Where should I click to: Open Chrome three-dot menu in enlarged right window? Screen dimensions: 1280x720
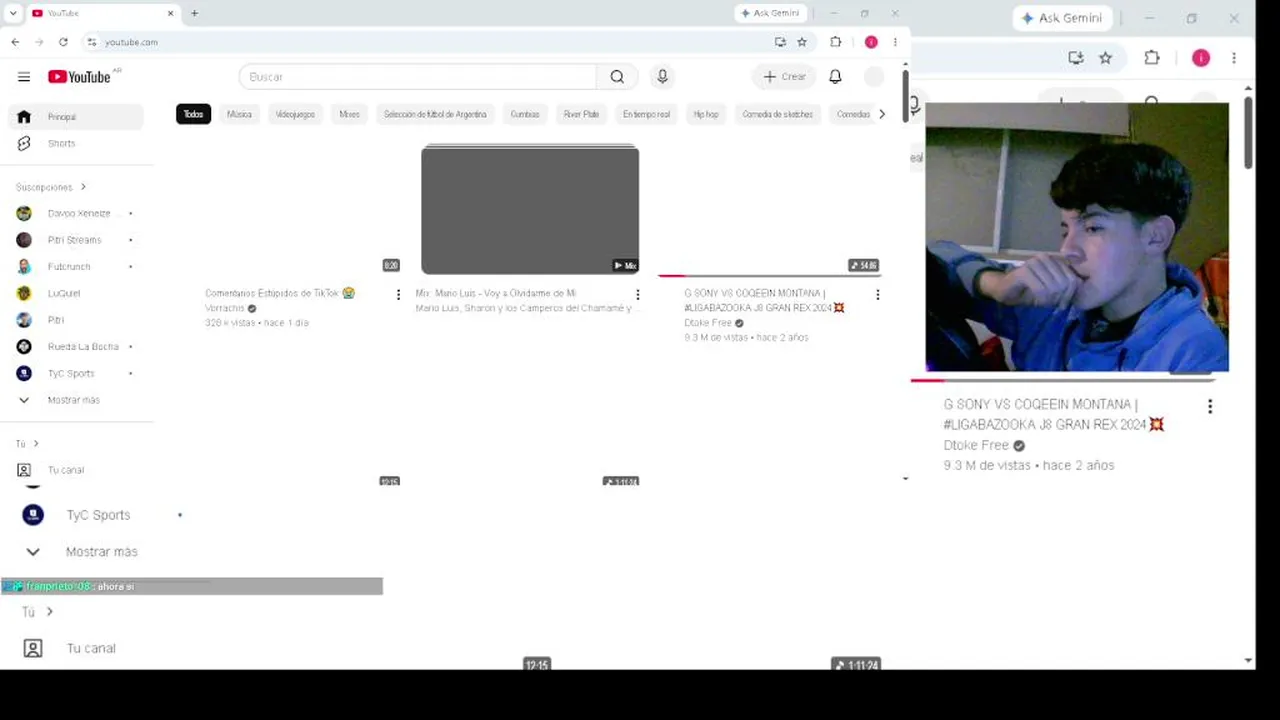(x=1234, y=58)
